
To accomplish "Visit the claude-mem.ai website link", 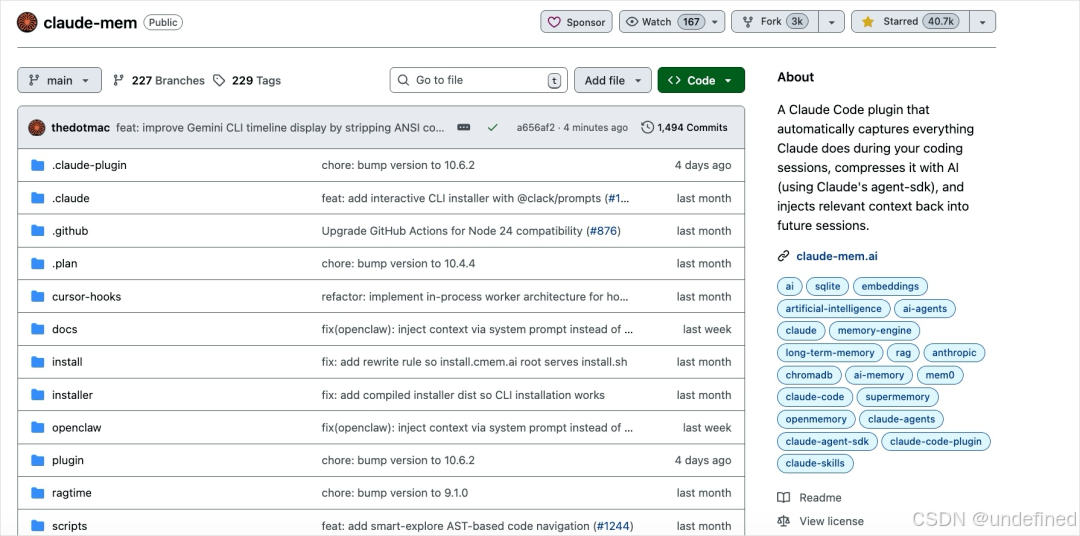I will click(837, 256).
